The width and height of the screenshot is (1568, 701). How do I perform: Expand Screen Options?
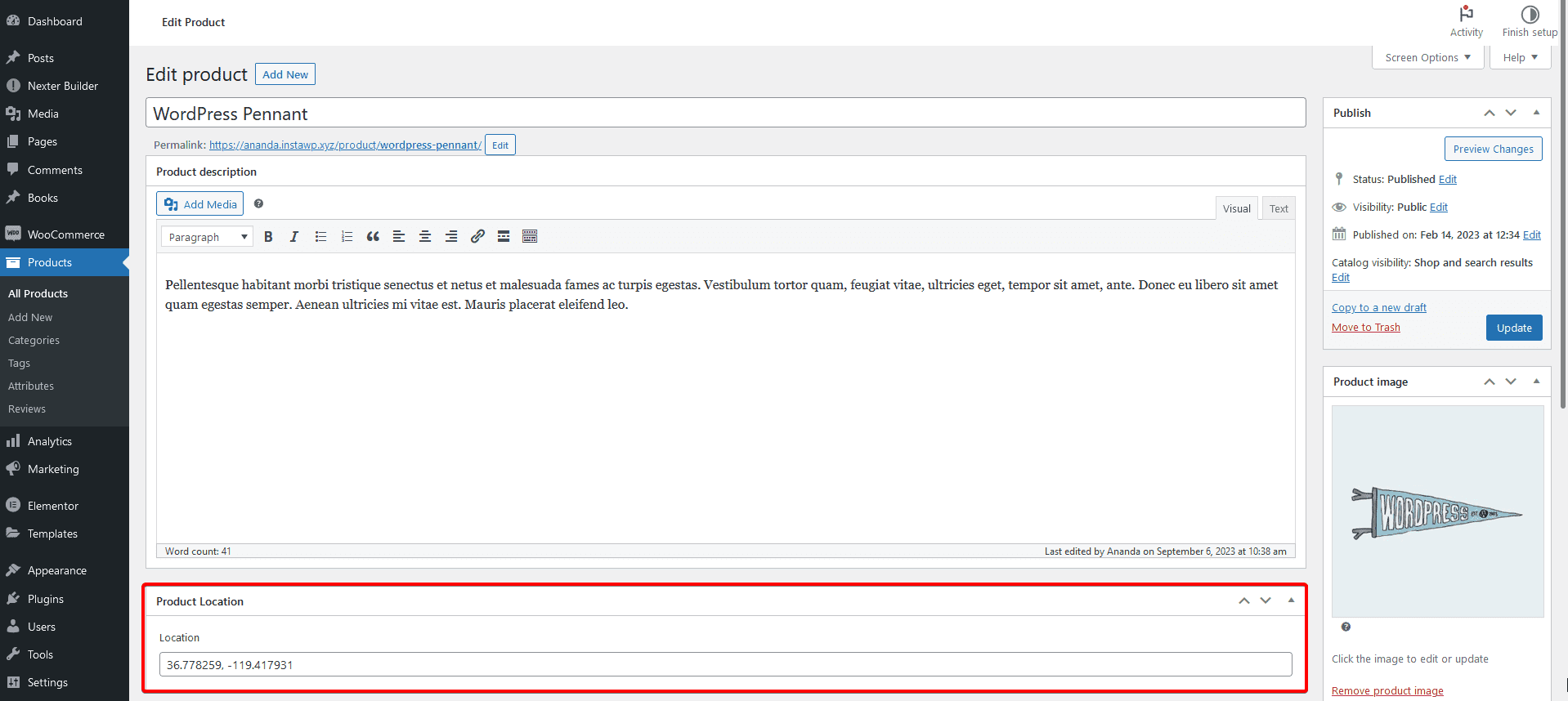(1427, 58)
